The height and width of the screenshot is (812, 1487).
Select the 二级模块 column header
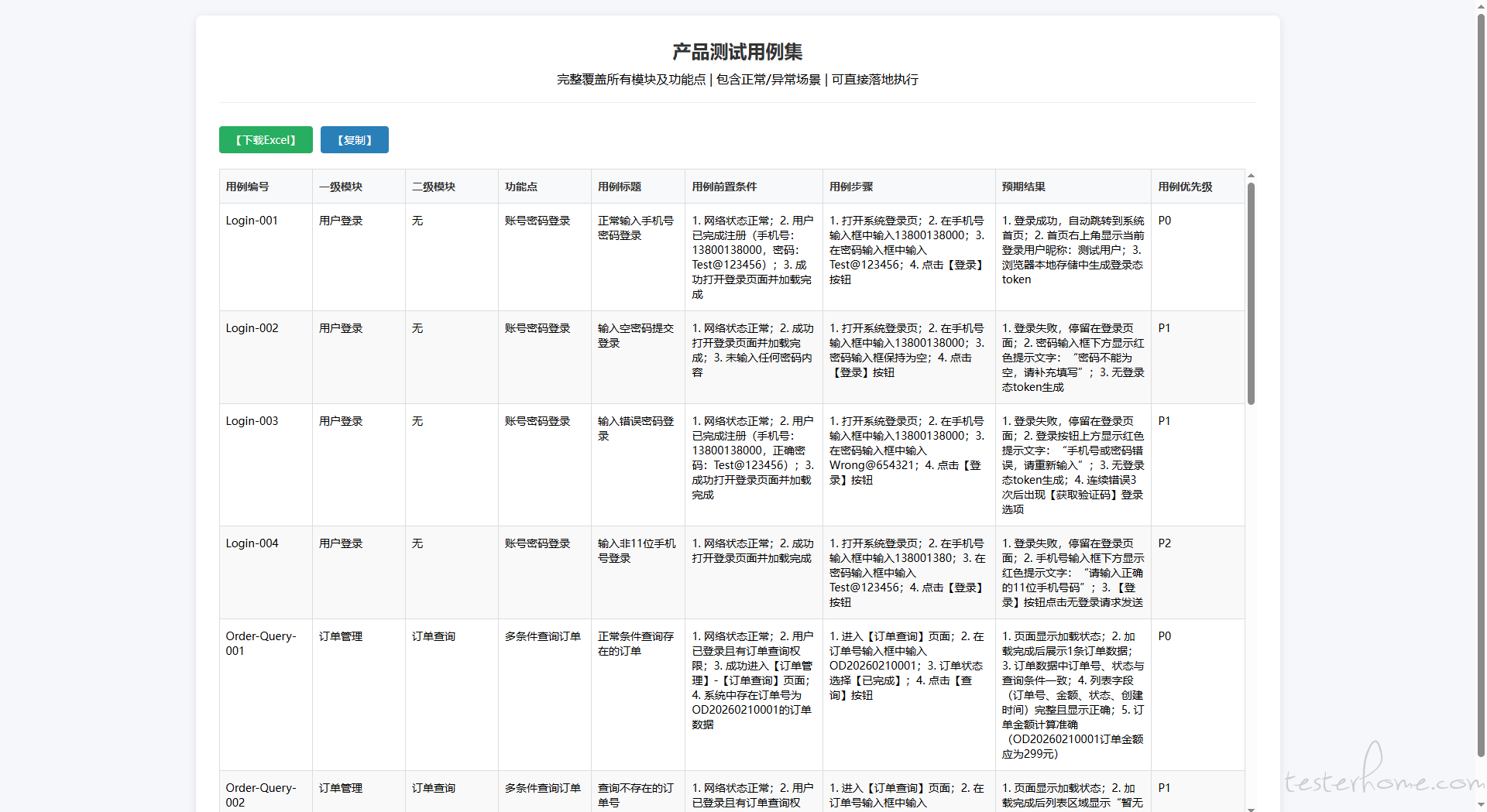click(434, 187)
